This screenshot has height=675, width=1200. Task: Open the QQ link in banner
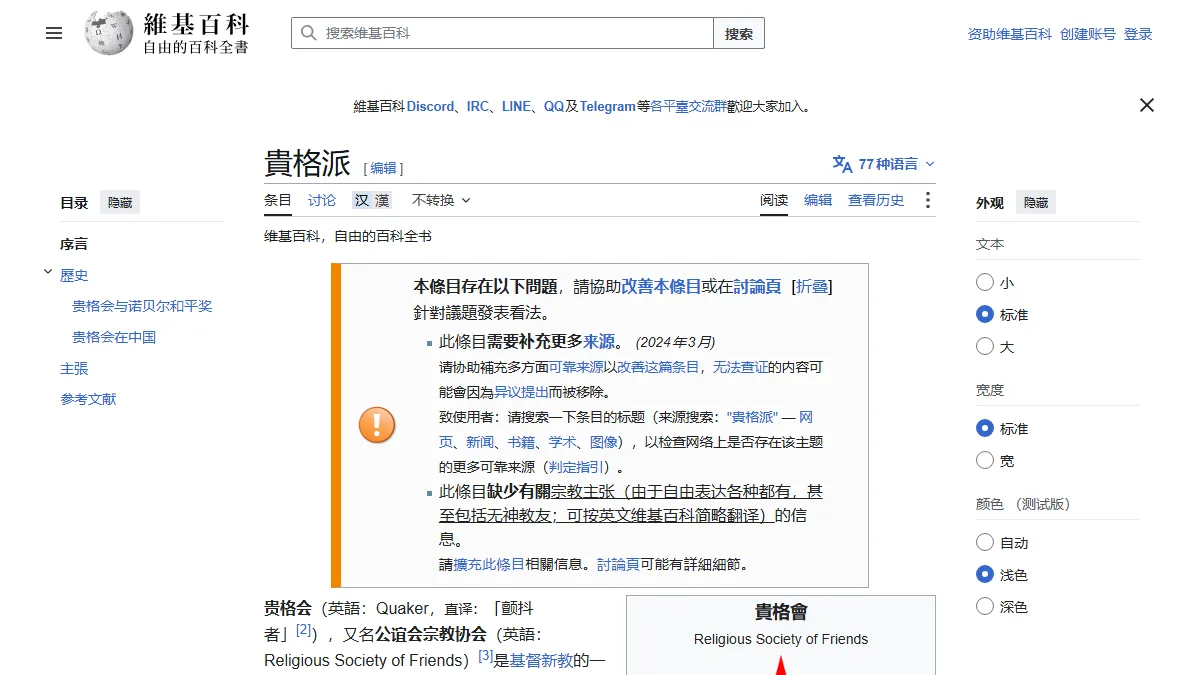554,106
